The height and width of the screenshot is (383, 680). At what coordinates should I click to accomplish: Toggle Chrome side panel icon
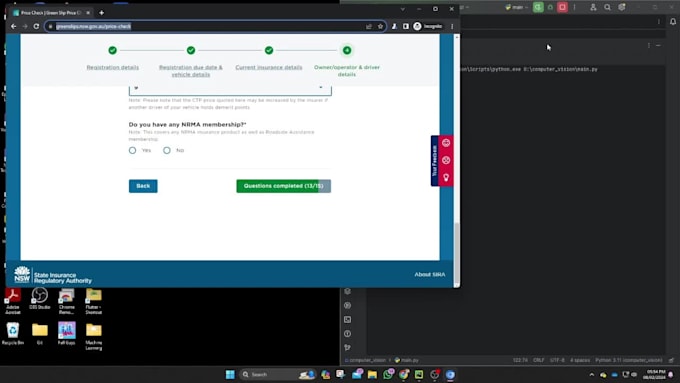point(405,26)
